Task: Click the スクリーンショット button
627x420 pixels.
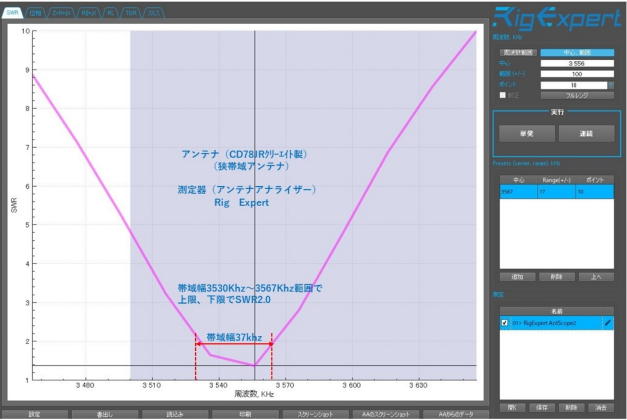Action: 316,413
